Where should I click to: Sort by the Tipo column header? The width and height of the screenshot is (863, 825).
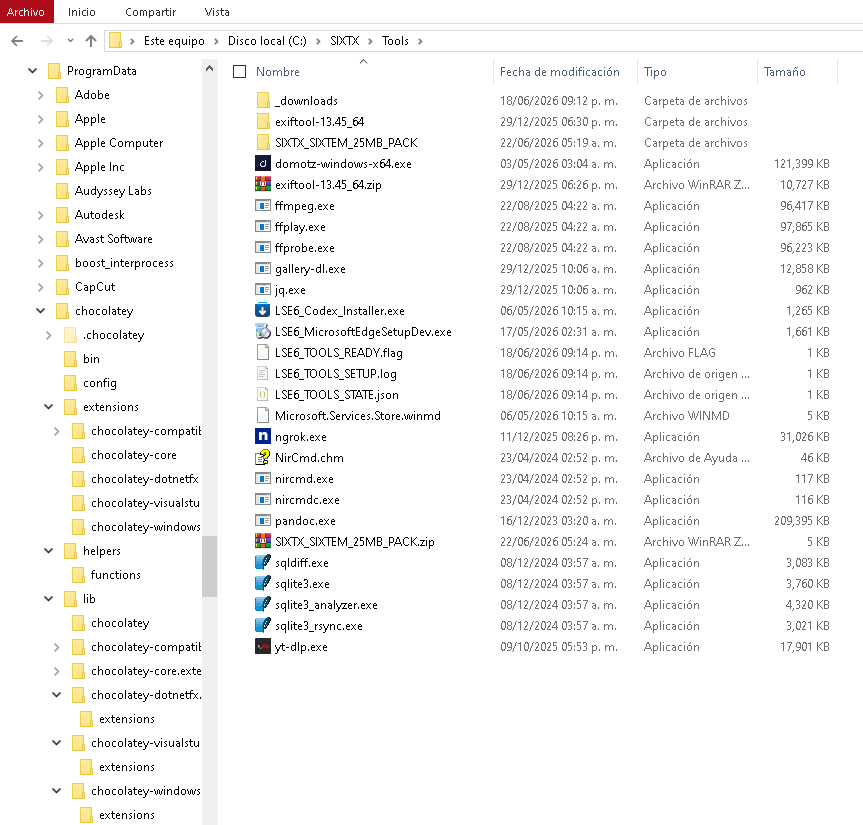pyautogui.click(x=655, y=72)
